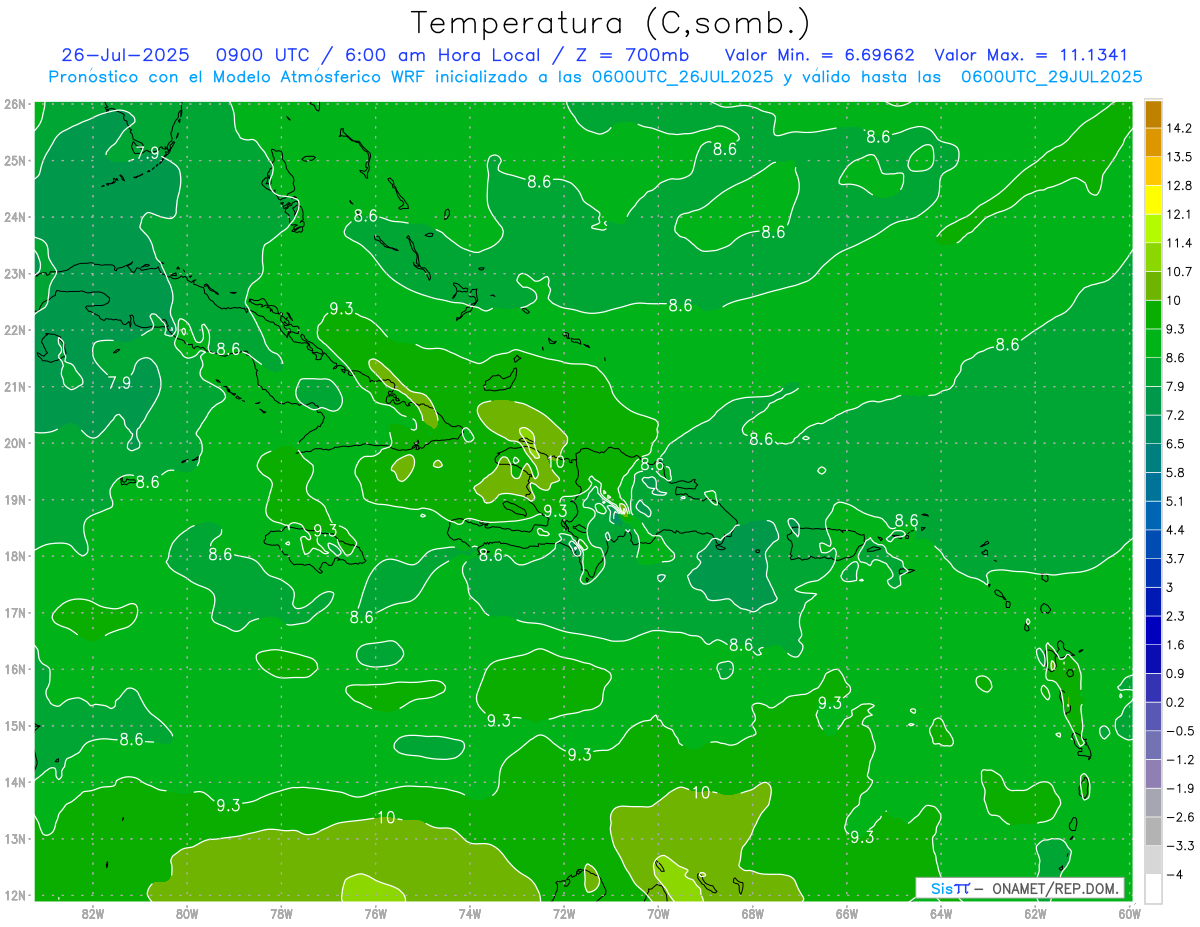Screen dimensions: 1200x927
Task: Click the "78W" longitude axis label
Action: tap(281, 913)
